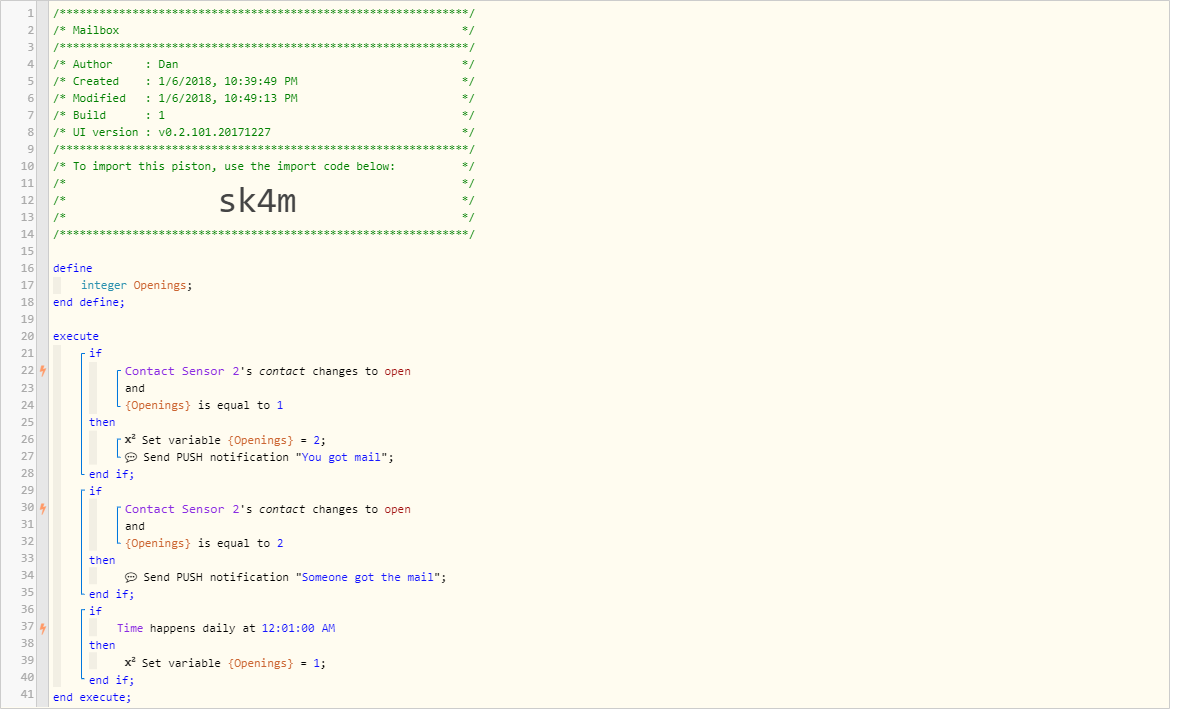The width and height of the screenshot is (1178, 719).
Task: Click line number 41 in the gutter
Action: click(27, 694)
